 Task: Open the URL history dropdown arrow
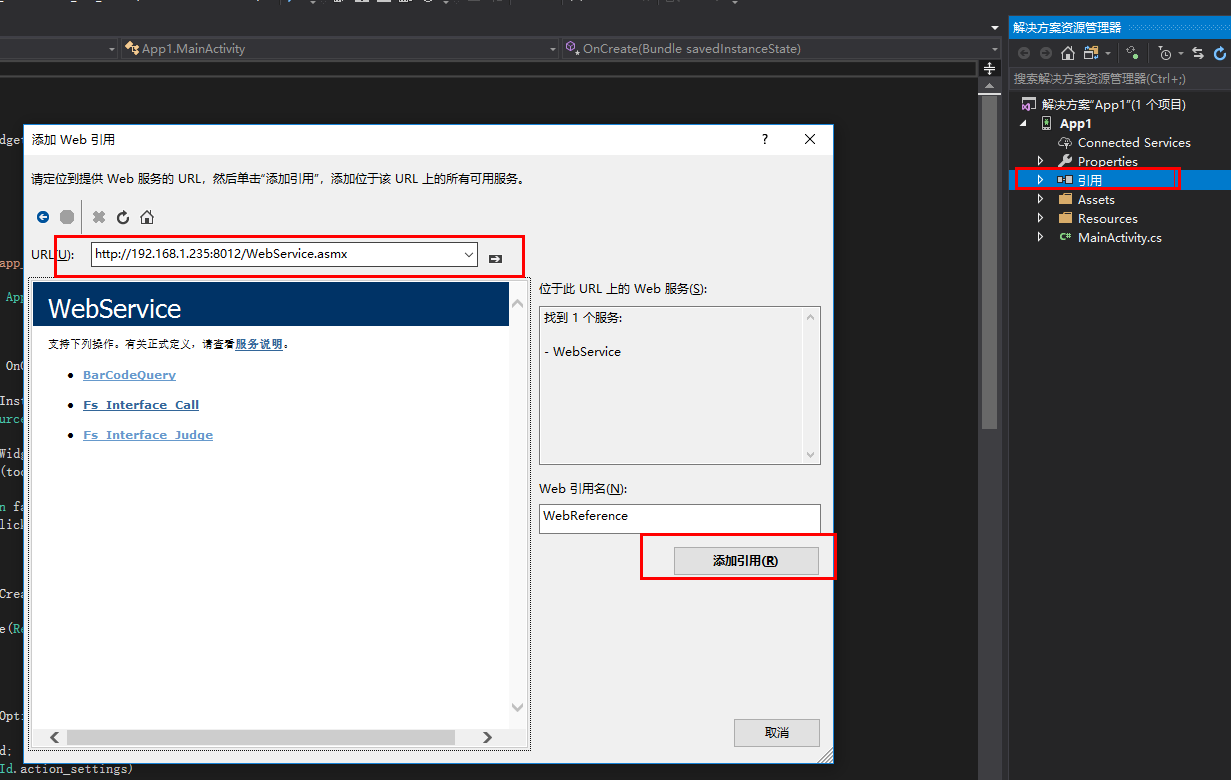469,254
